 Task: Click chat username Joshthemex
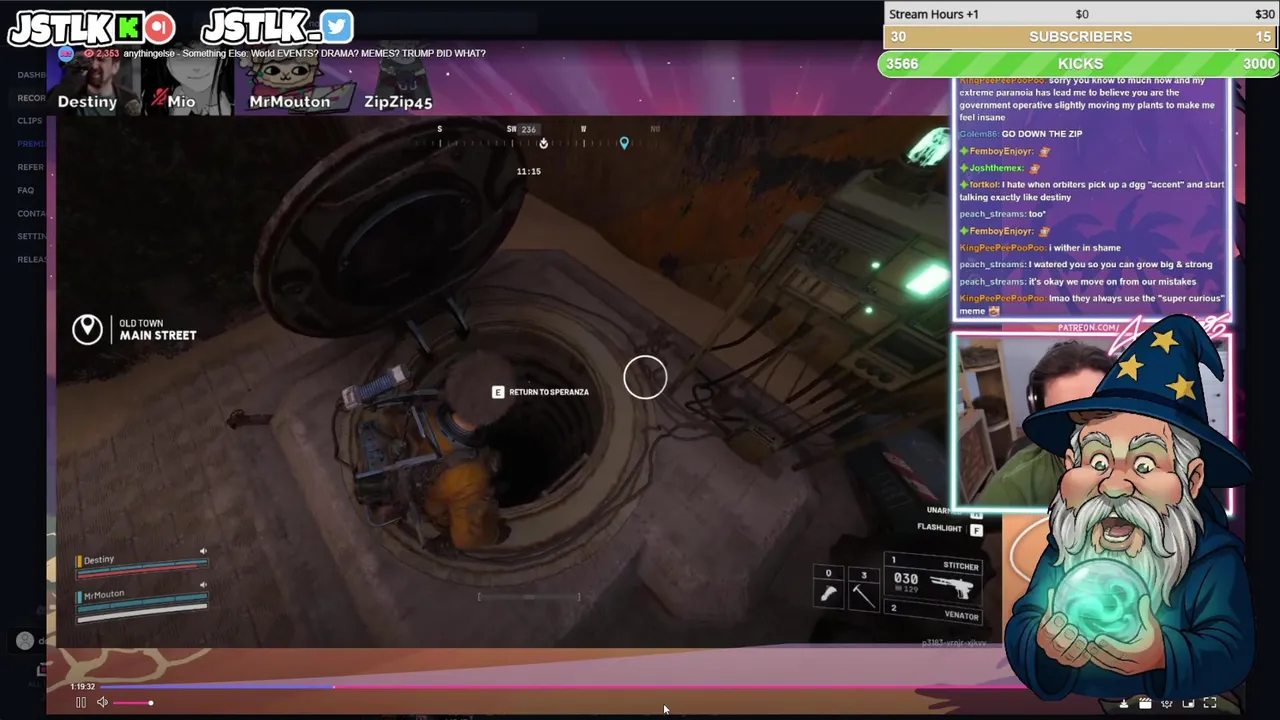997,168
